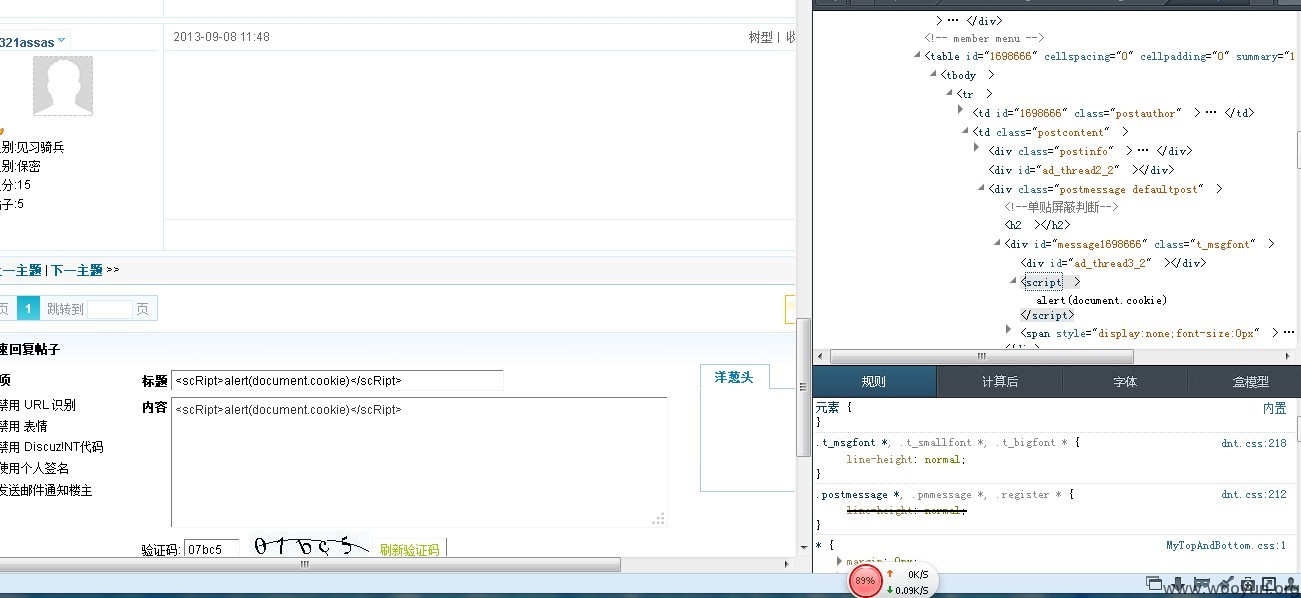Click page number 1 button
Viewport: 1301px width, 598px height.
[x=28, y=309]
